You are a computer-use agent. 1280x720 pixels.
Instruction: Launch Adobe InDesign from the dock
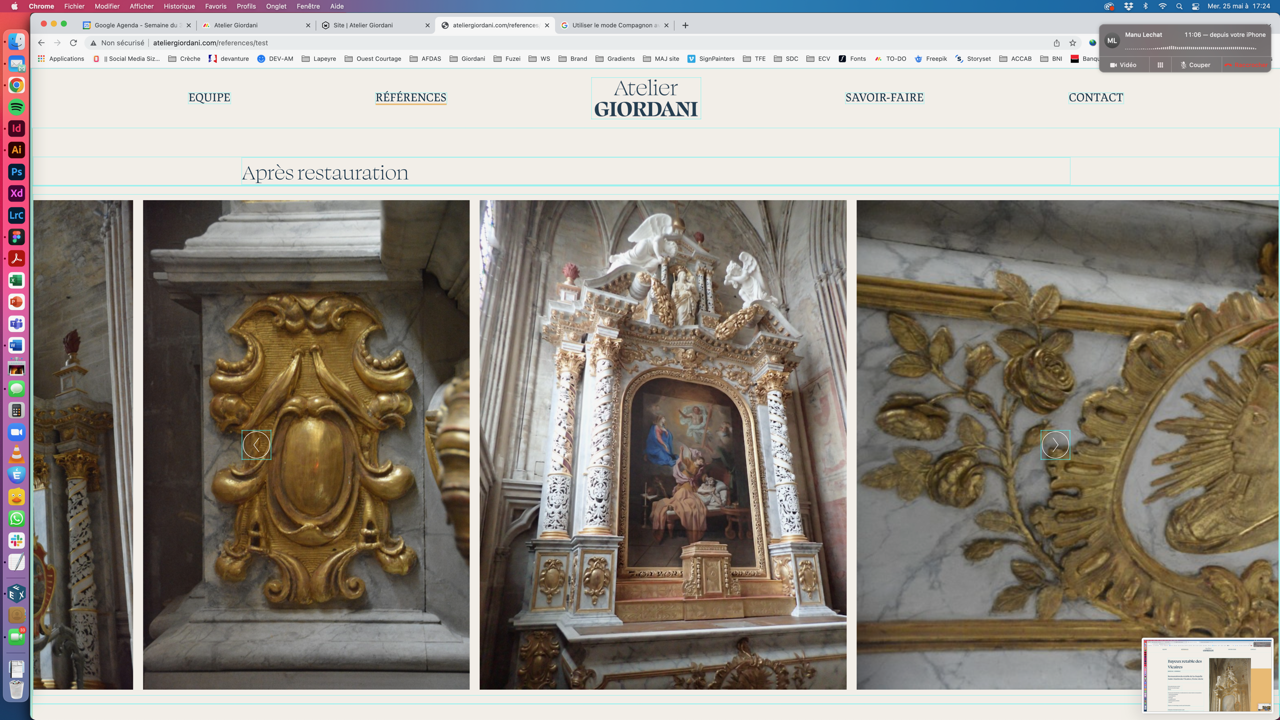tap(17, 128)
